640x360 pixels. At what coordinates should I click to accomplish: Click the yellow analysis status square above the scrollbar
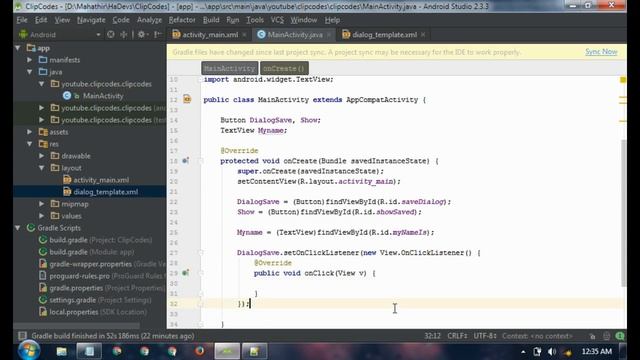(623, 80)
